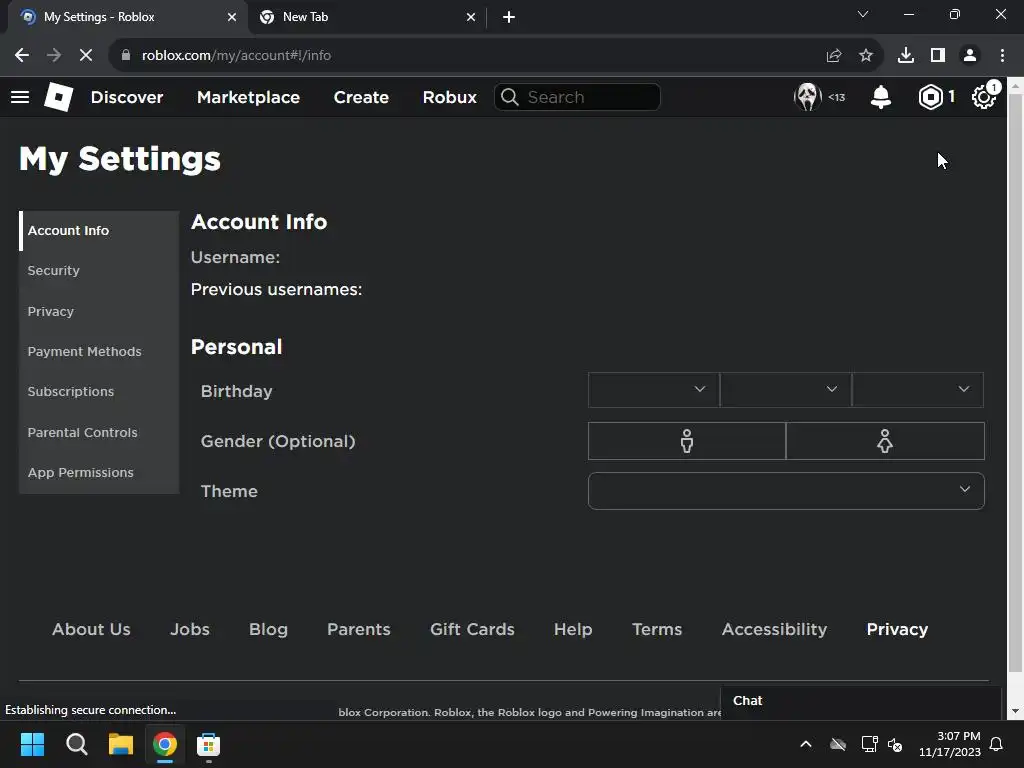Open Microsoft Store from taskbar

coord(208,744)
